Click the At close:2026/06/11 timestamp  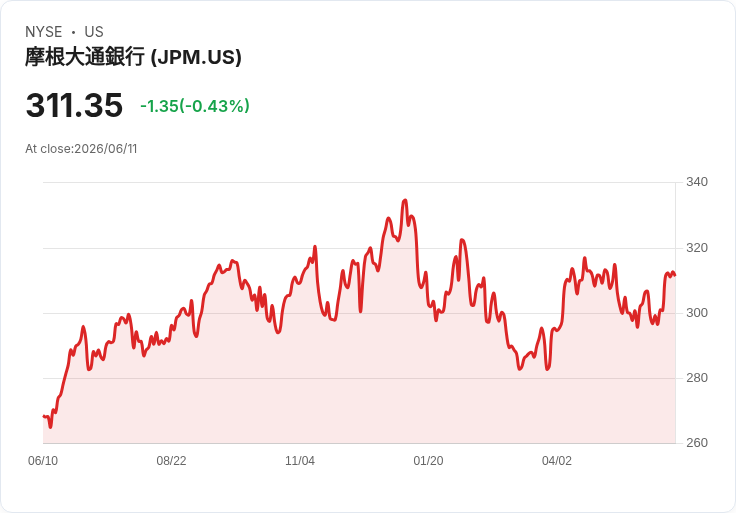81,149
